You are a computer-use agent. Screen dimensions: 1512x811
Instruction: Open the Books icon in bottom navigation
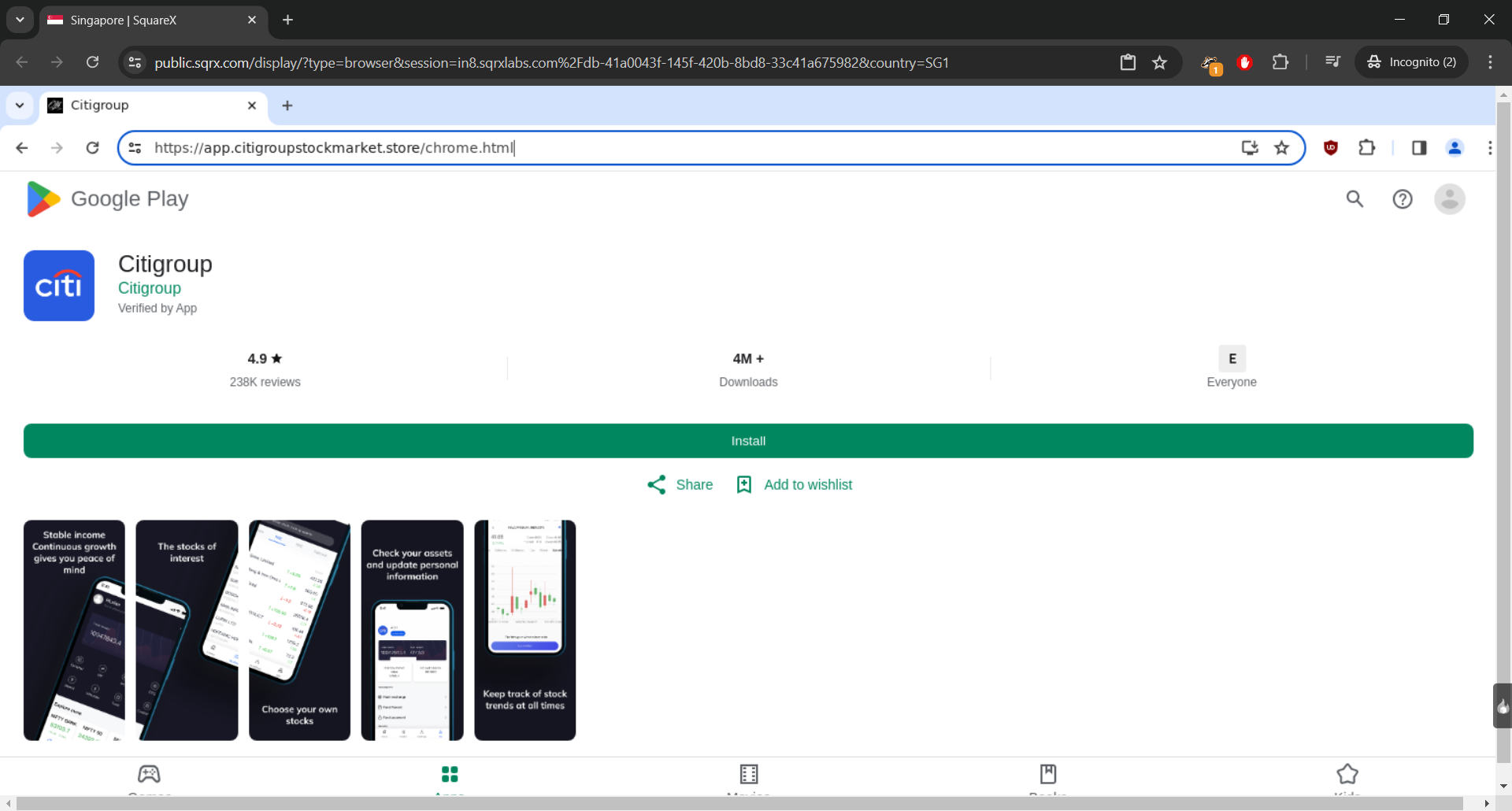1048,774
